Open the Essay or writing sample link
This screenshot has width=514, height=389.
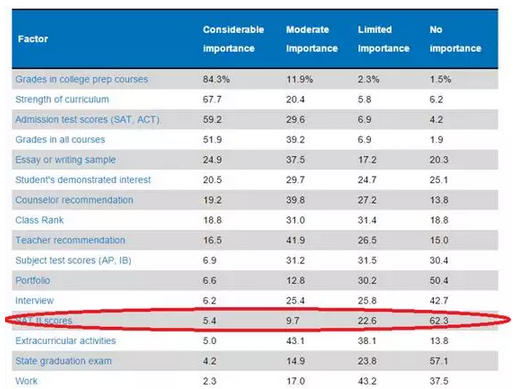65,160
